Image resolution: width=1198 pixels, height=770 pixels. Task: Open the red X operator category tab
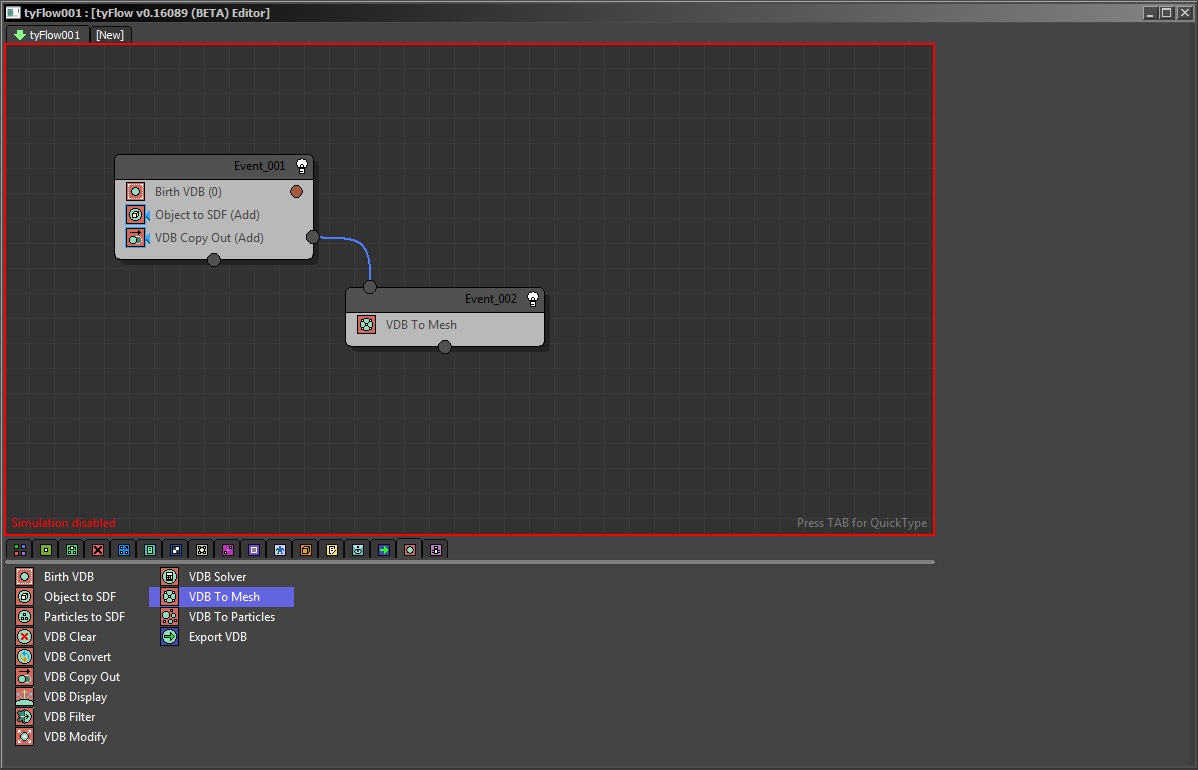pyautogui.click(x=97, y=550)
